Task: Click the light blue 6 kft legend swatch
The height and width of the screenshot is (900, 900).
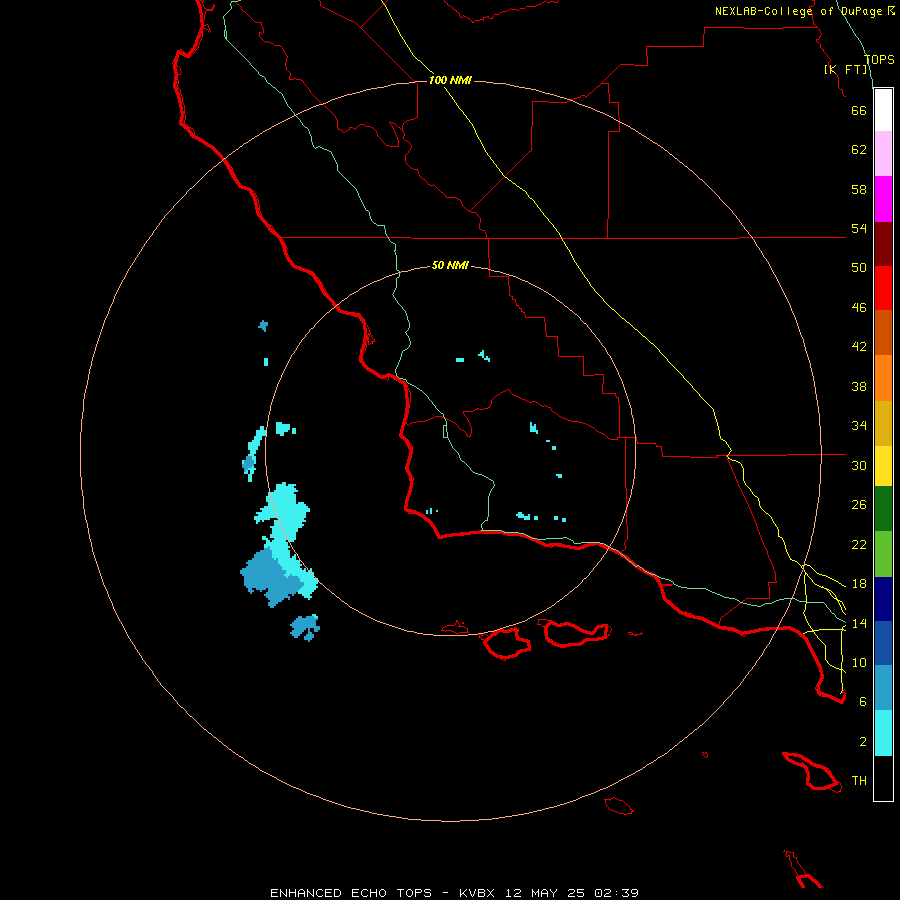Action: (883, 688)
